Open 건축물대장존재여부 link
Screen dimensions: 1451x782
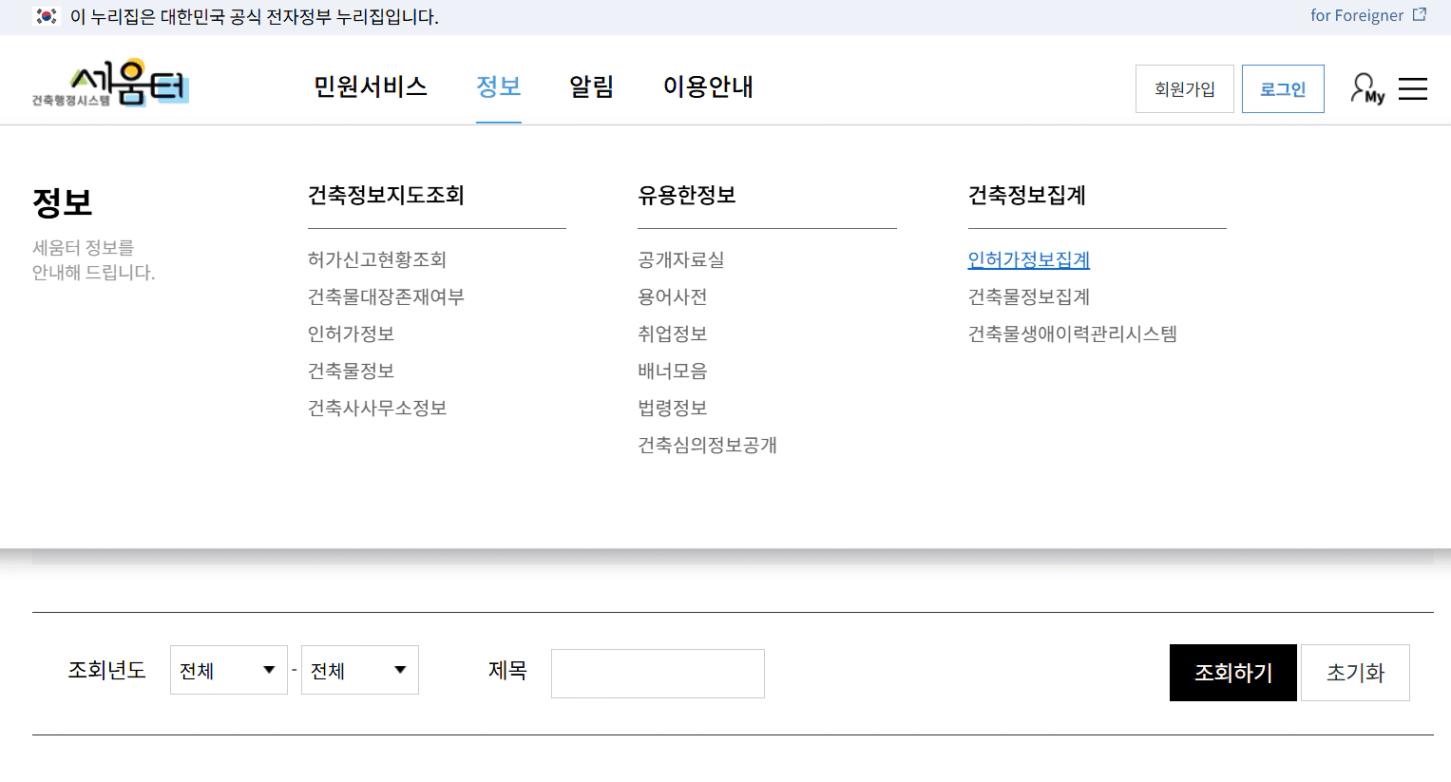click(386, 297)
